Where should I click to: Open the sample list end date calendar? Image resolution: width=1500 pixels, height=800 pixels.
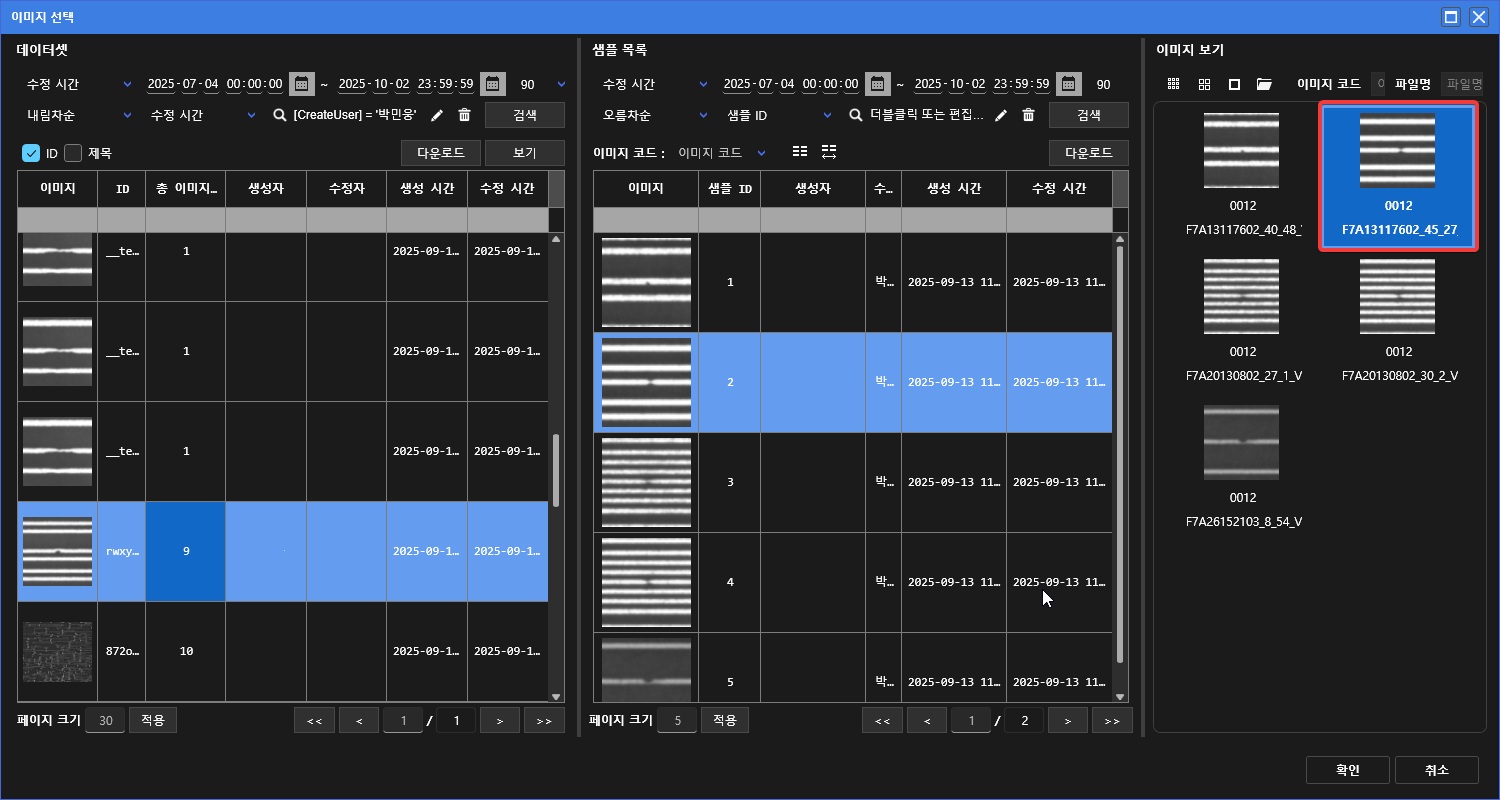(1069, 84)
